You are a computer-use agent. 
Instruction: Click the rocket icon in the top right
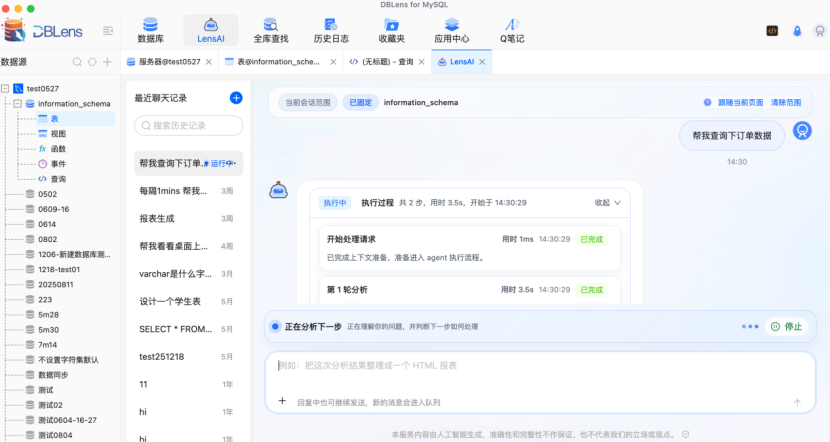coord(797,31)
